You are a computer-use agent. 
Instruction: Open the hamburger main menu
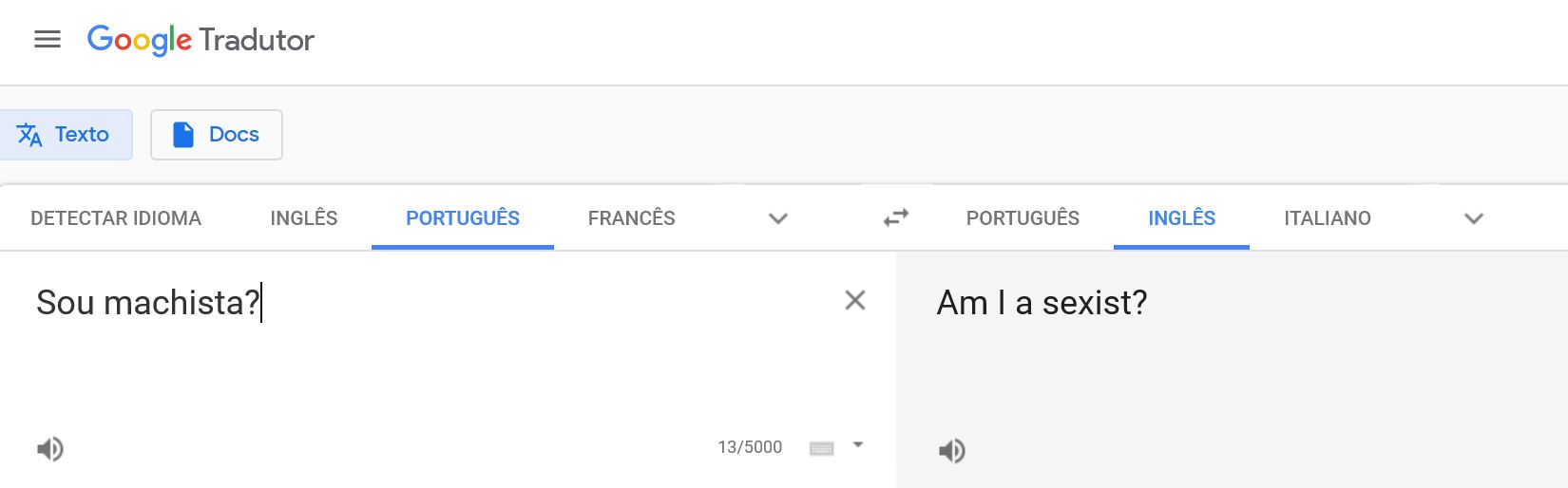click(47, 40)
